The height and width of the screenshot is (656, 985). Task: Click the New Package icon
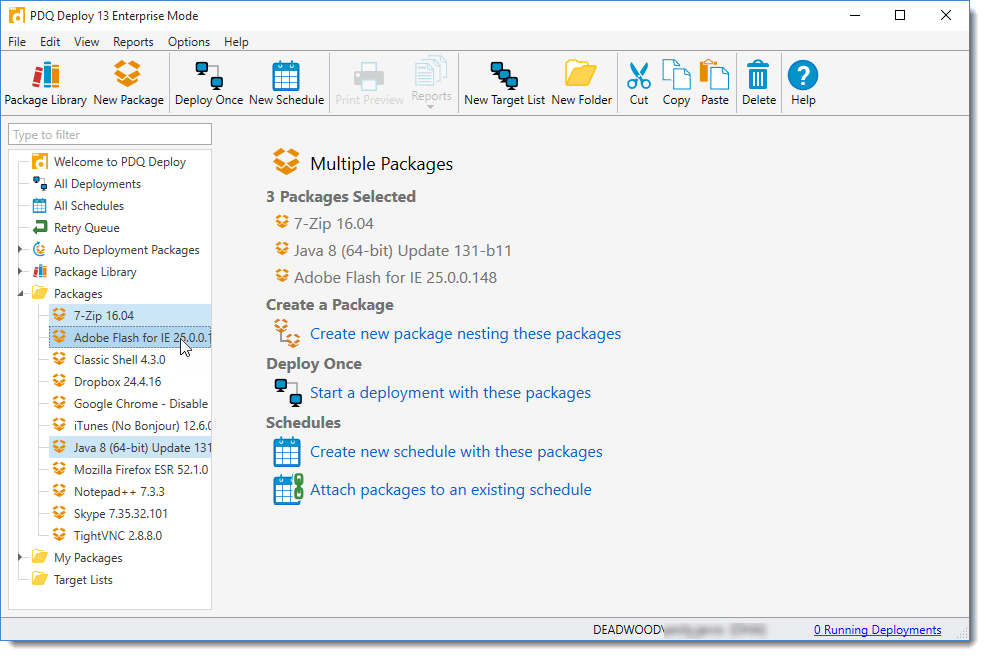tap(126, 82)
